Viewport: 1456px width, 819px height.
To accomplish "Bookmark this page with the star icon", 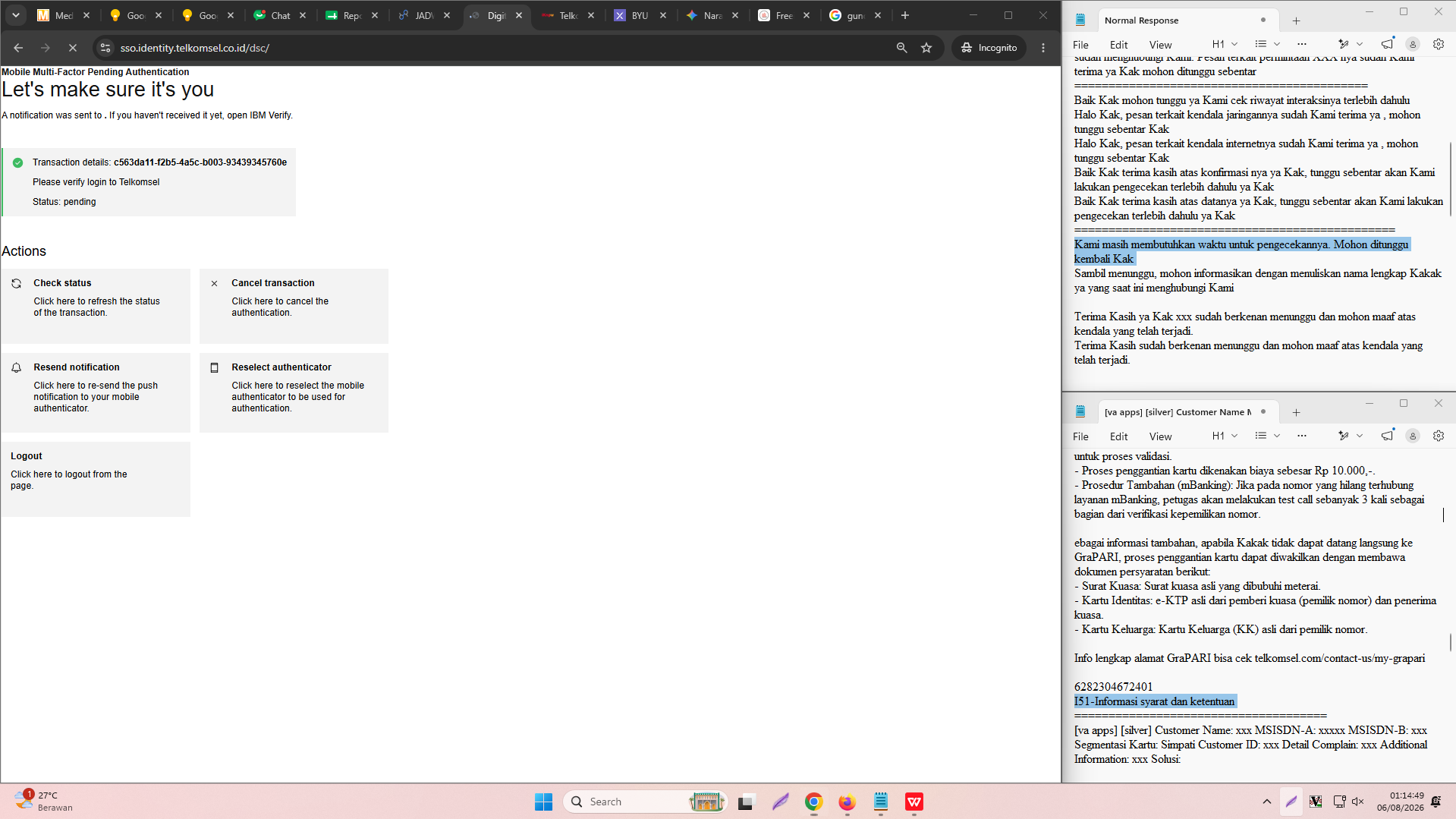I will coord(926,48).
